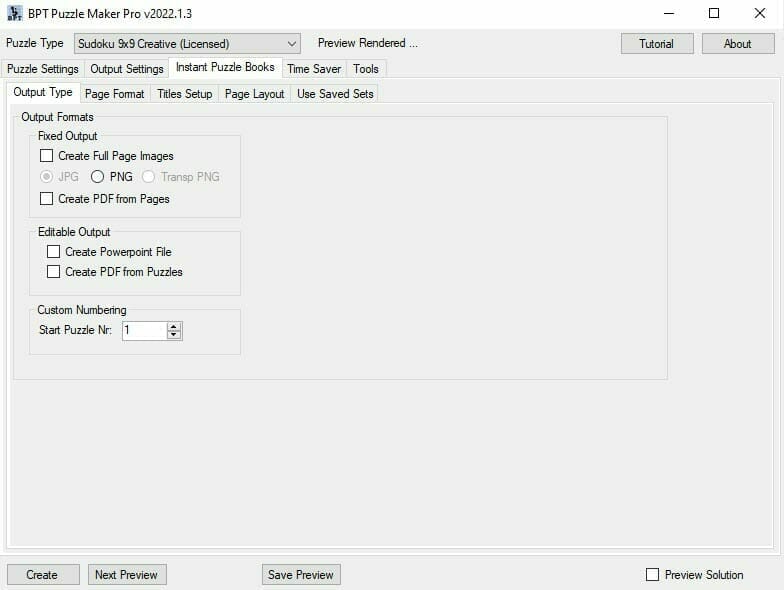Open the Tutorial

tap(656, 44)
